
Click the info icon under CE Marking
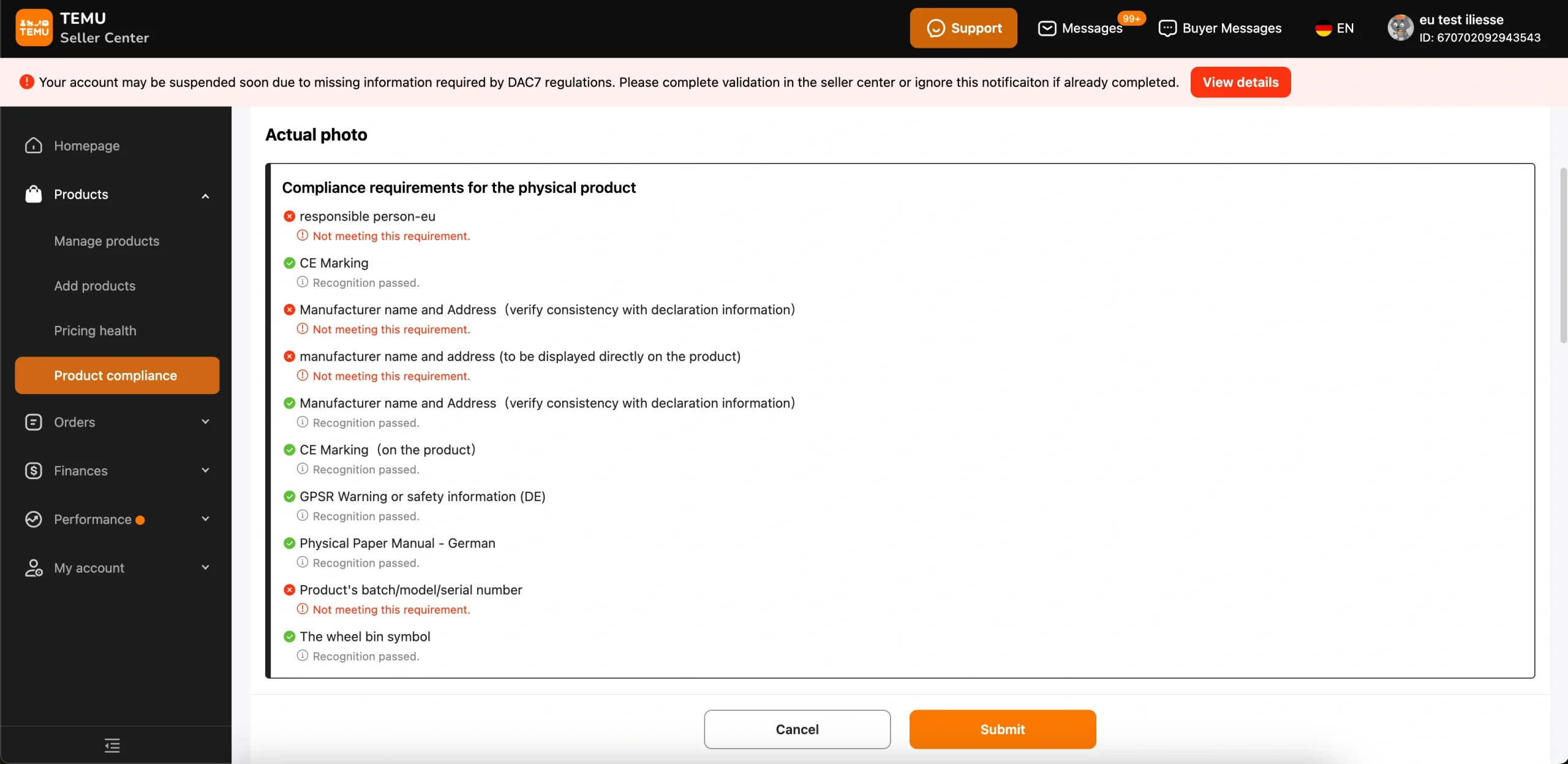click(303, 282)
